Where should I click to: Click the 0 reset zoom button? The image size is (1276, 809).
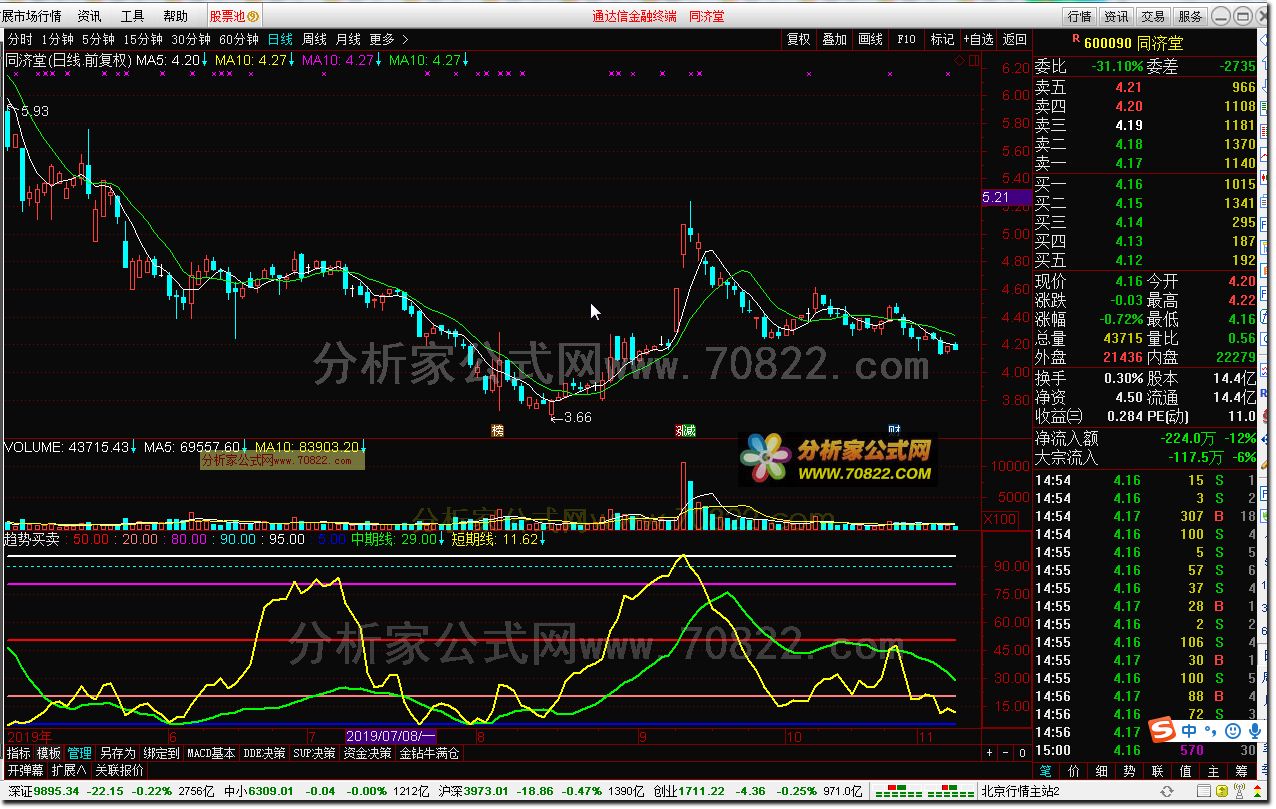pyautogui.click(x=1021, y=753)
